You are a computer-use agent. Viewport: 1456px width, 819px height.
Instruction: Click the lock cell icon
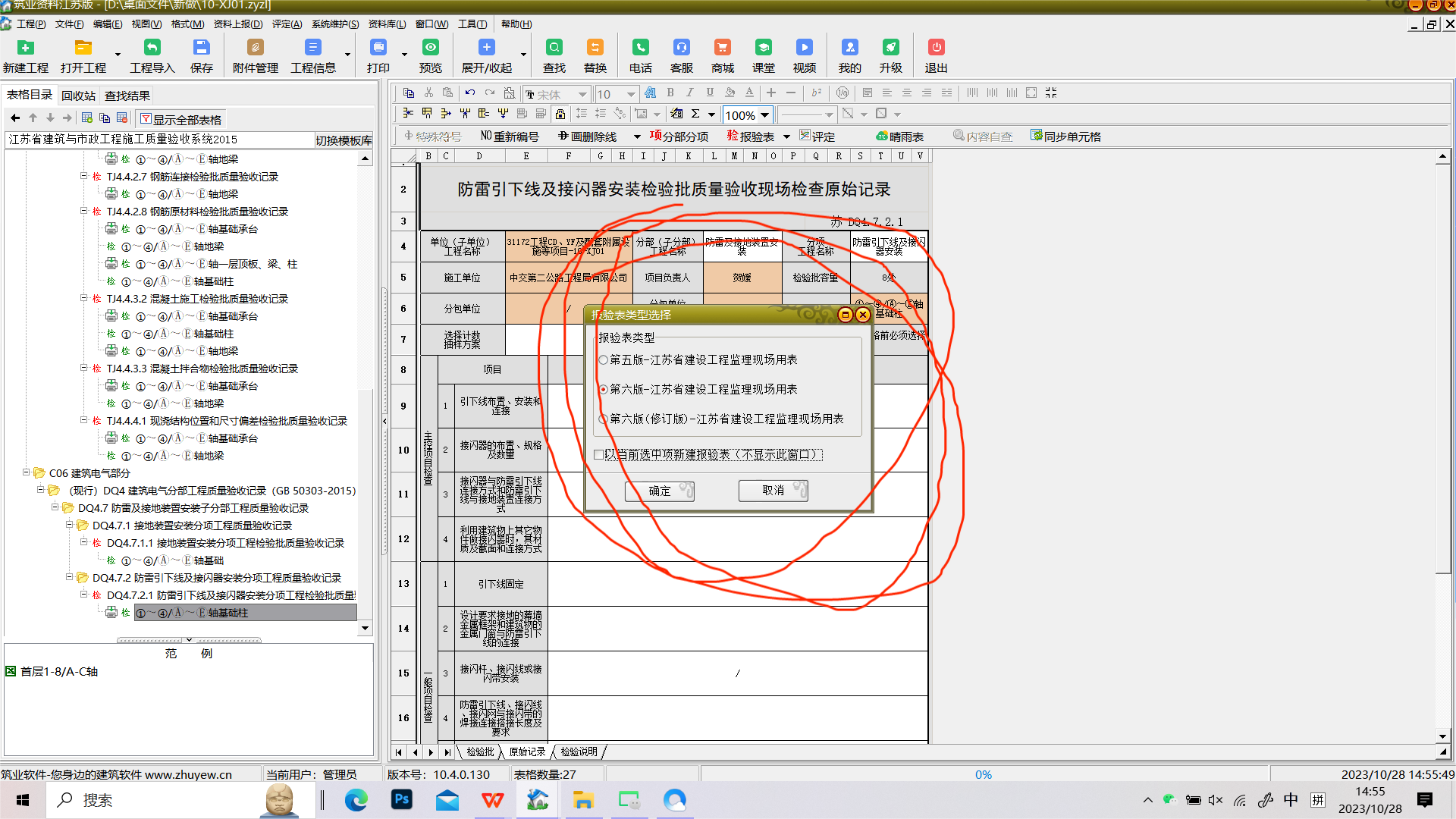(560, 114)
